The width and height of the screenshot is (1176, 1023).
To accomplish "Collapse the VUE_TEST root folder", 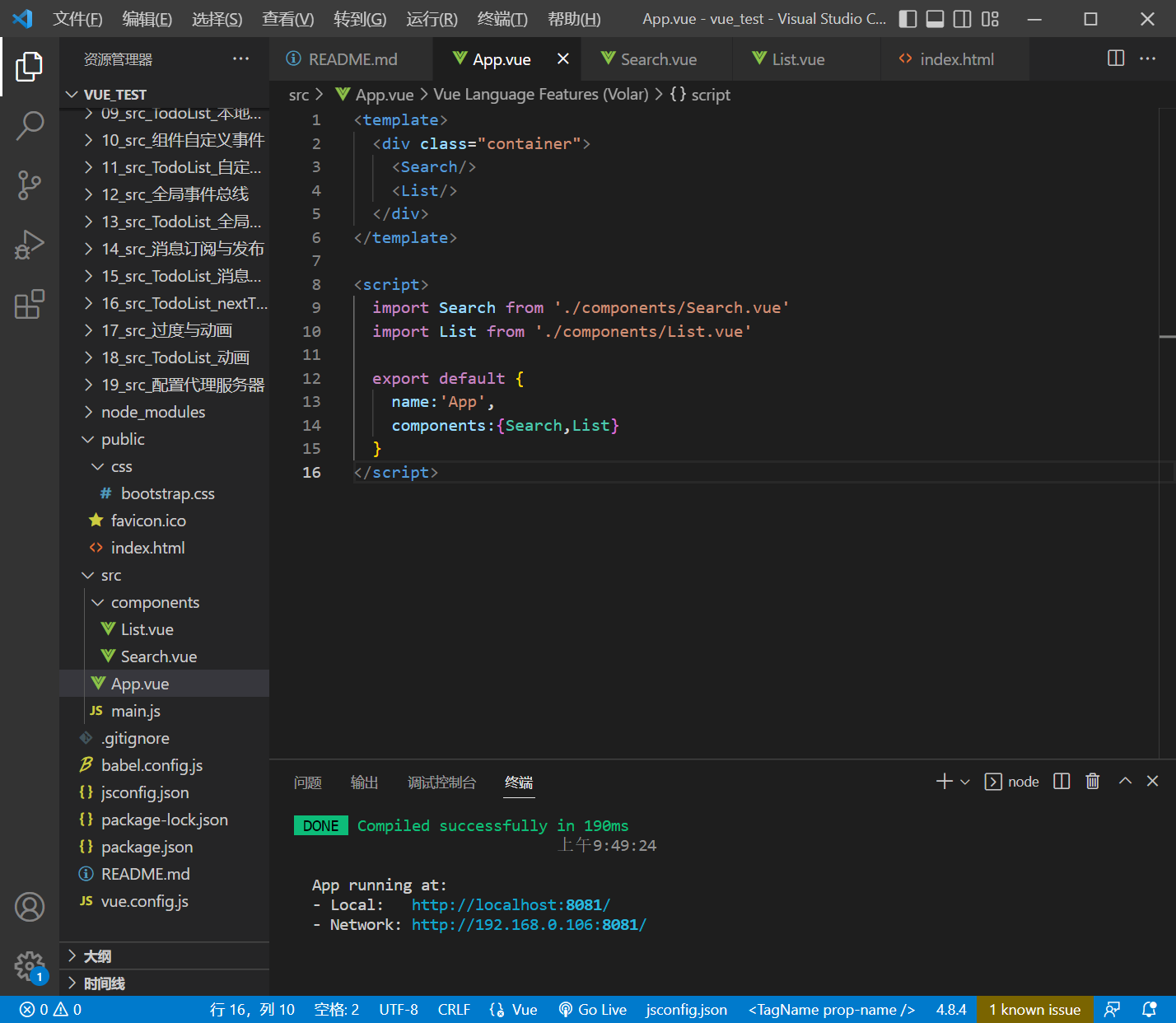I will tap(165, 95).
